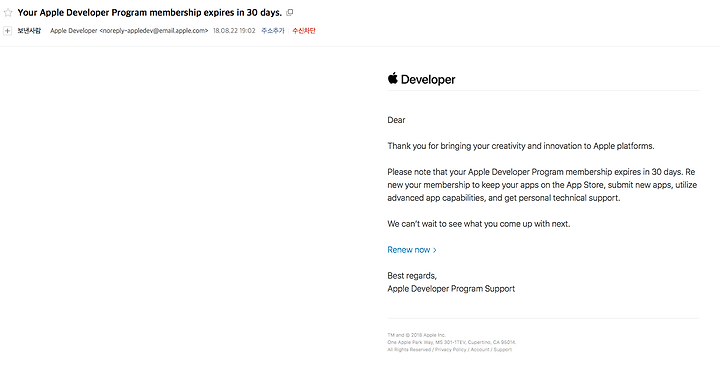Open the email in a new window icon

290,12
